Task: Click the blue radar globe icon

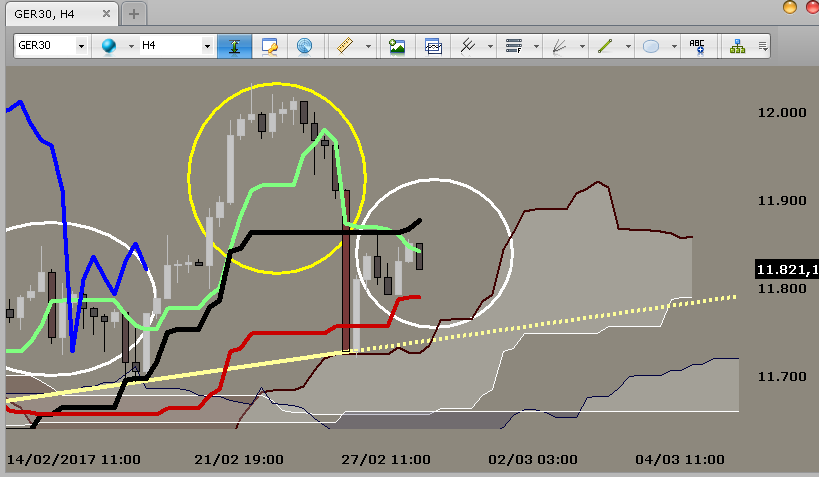Action: [x=305, y=46]
